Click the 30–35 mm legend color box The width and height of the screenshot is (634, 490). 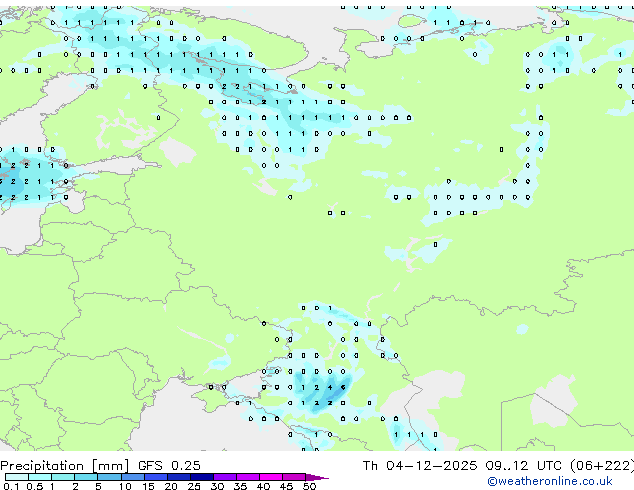point(224,477)
